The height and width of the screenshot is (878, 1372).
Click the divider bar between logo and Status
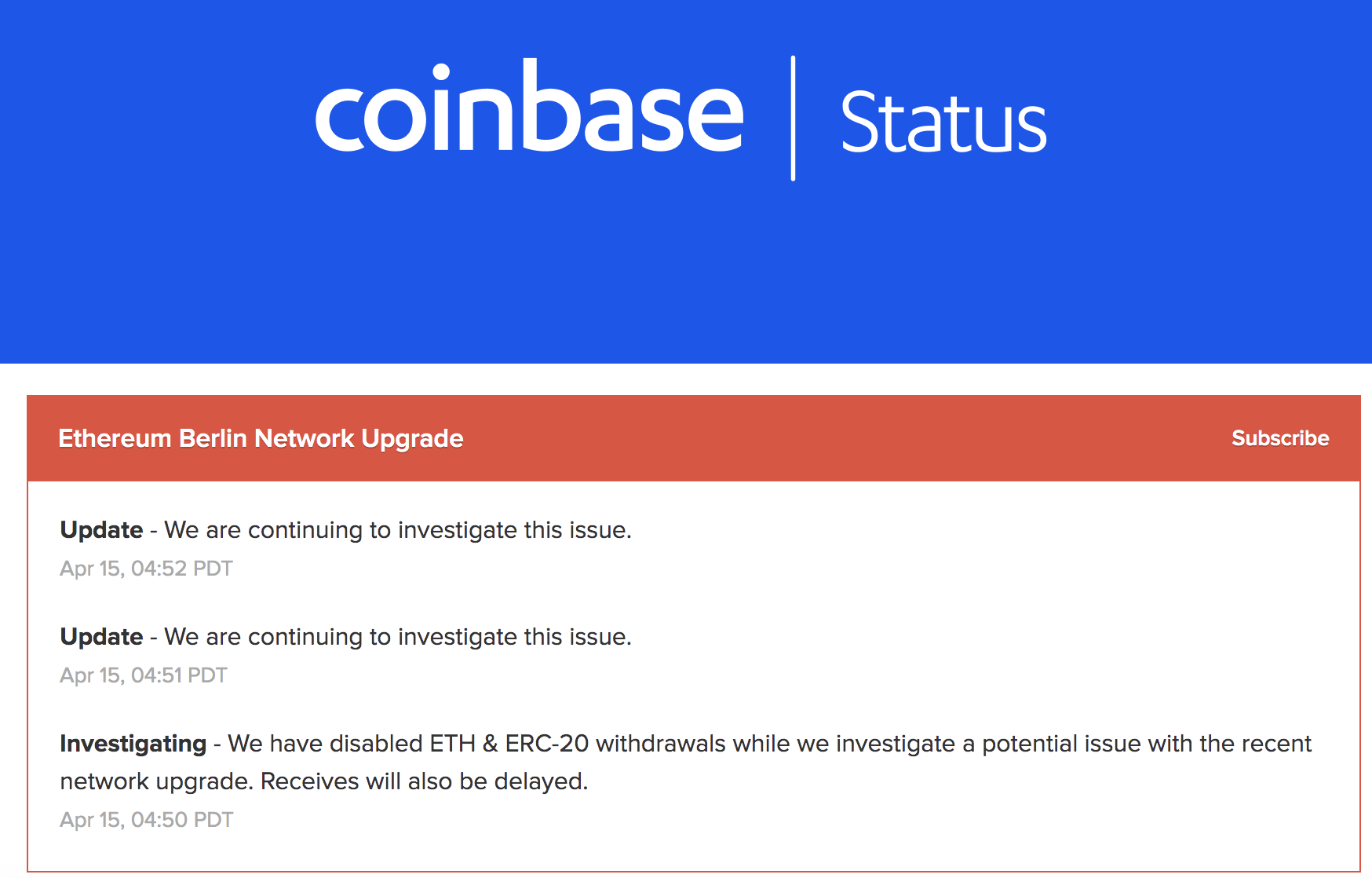tap(794, 116)
